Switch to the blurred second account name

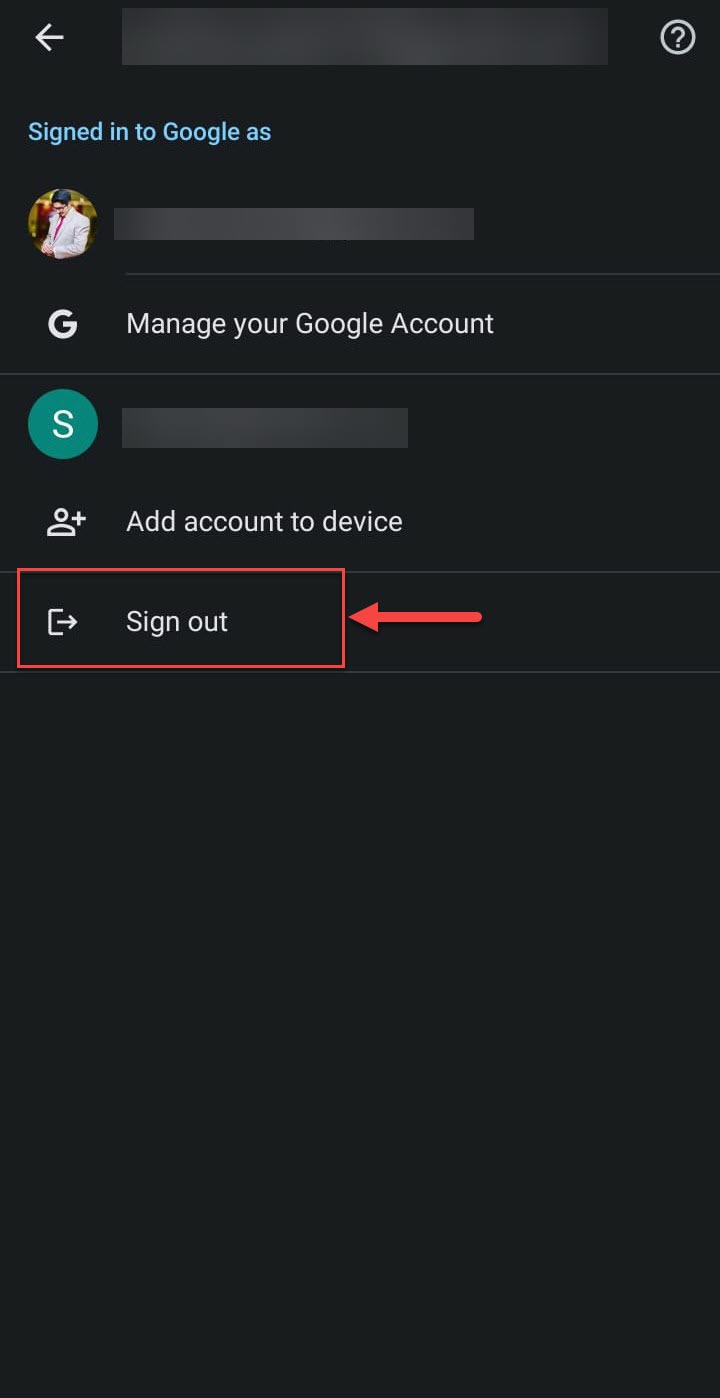tap(265, 427)
